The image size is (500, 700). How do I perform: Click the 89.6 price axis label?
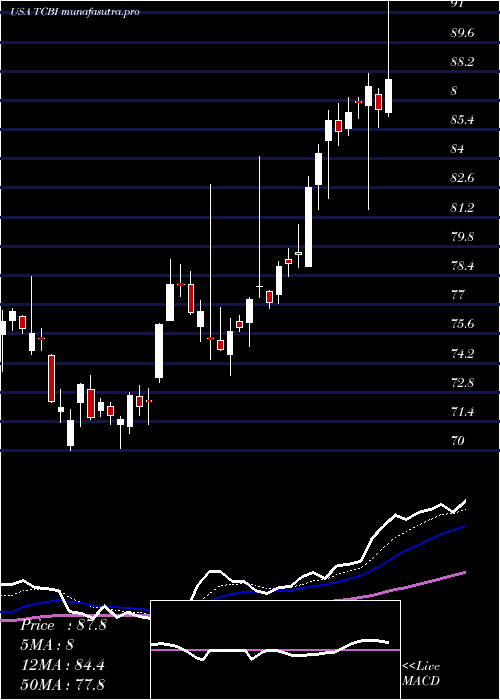pyautogui.click(x=462, y=33)
